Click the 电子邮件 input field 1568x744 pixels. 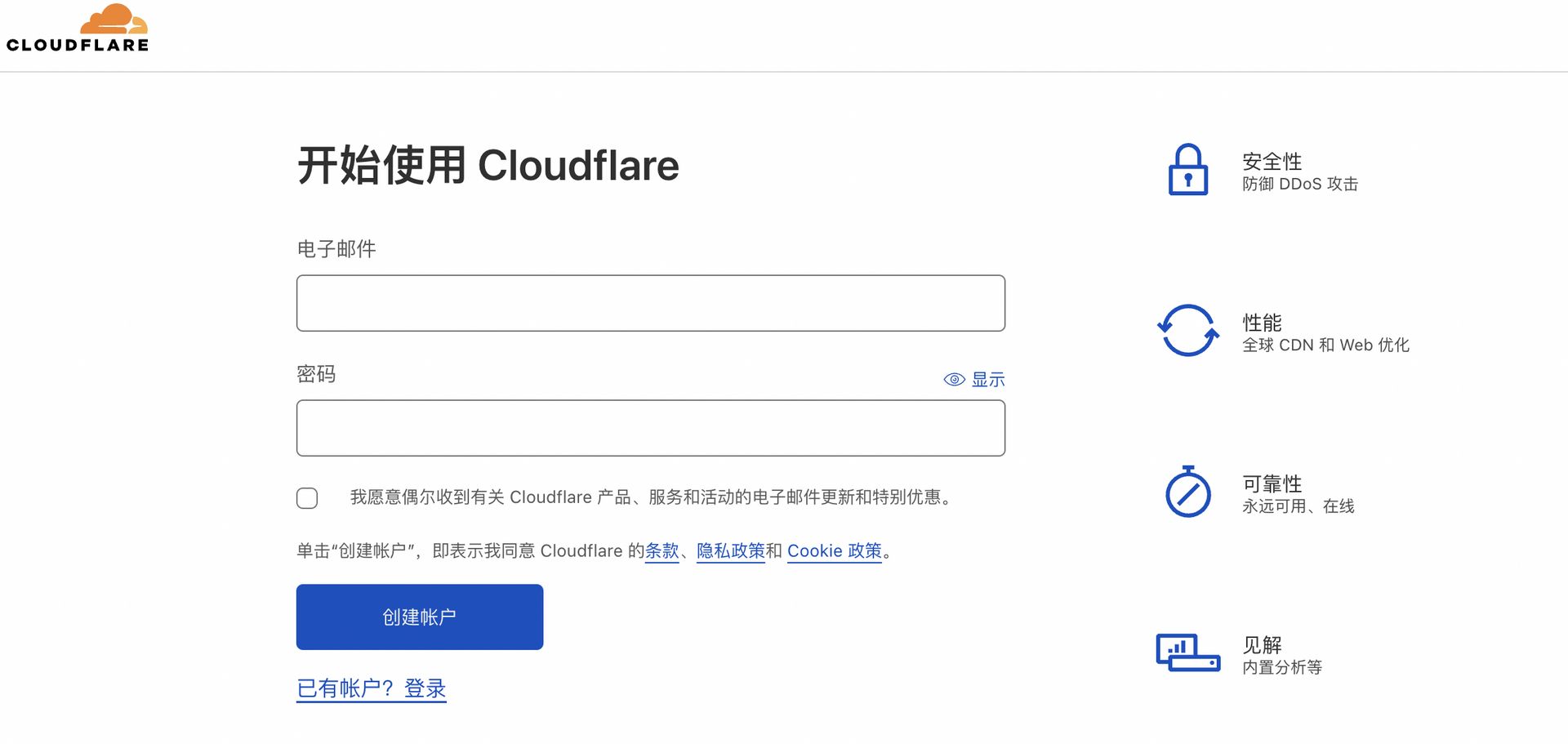click(650, 302)
